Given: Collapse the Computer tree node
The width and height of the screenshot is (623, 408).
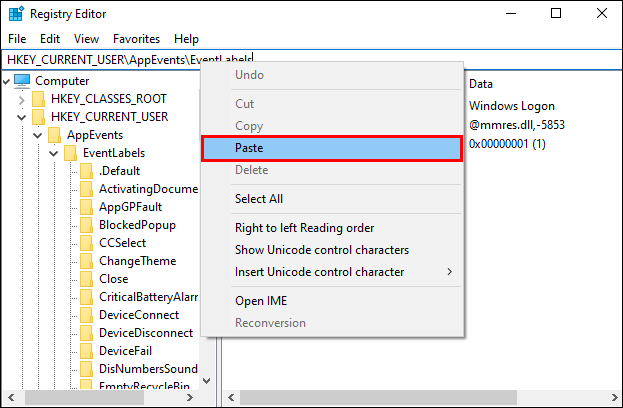Looking at the screenshot, I should (x=6, y=81).
